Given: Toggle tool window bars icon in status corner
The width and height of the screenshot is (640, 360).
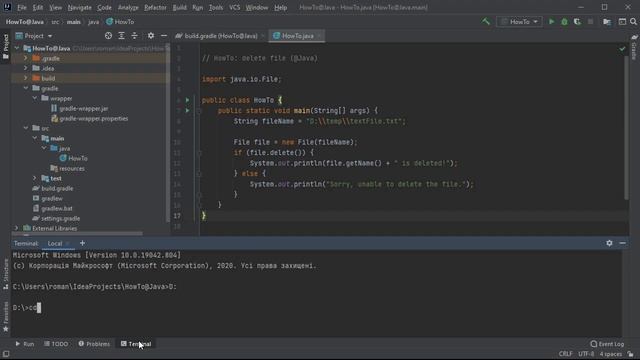Looking at the screenshot, I should click(x=6, y=354).
